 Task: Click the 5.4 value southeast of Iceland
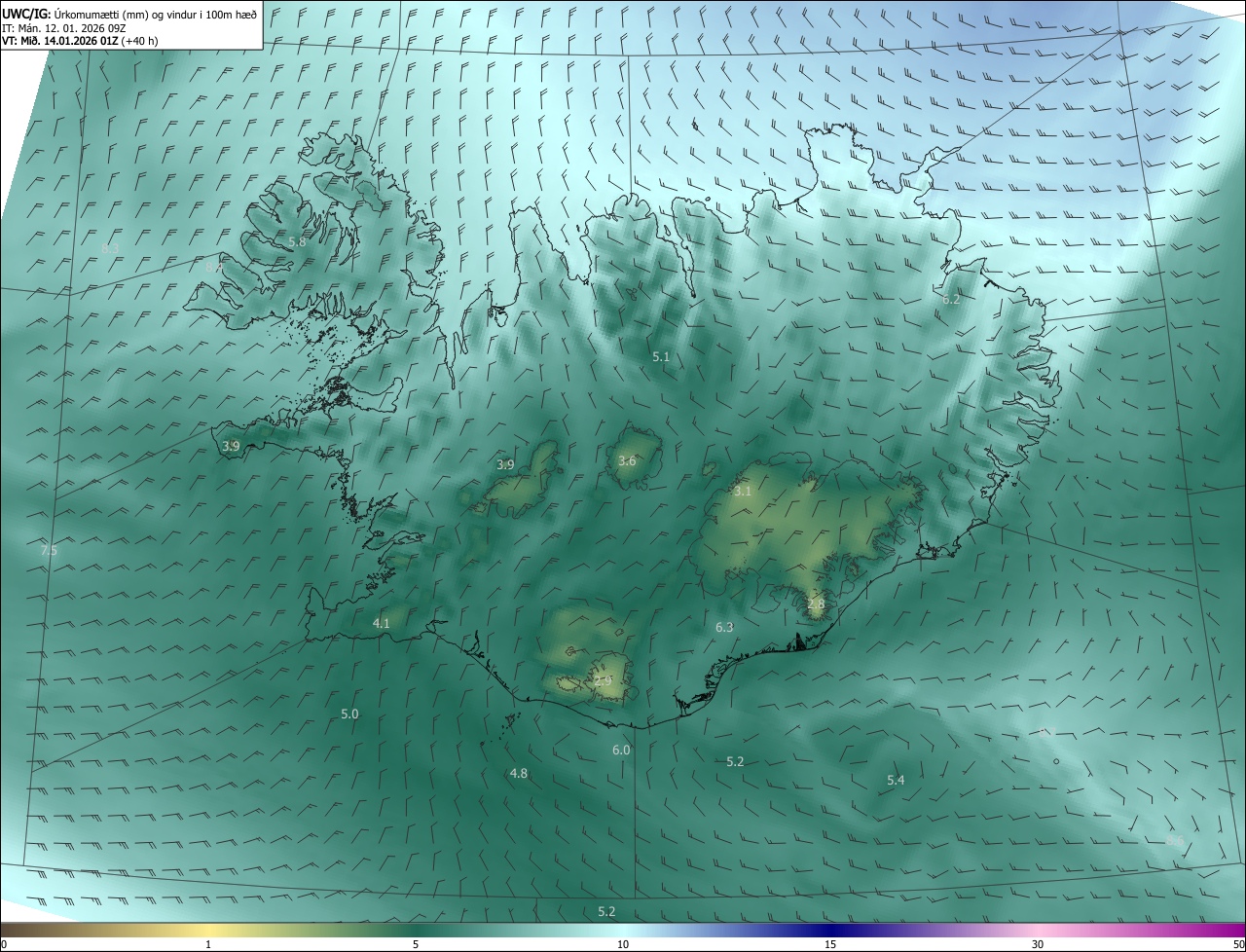(x=896, y=781)
